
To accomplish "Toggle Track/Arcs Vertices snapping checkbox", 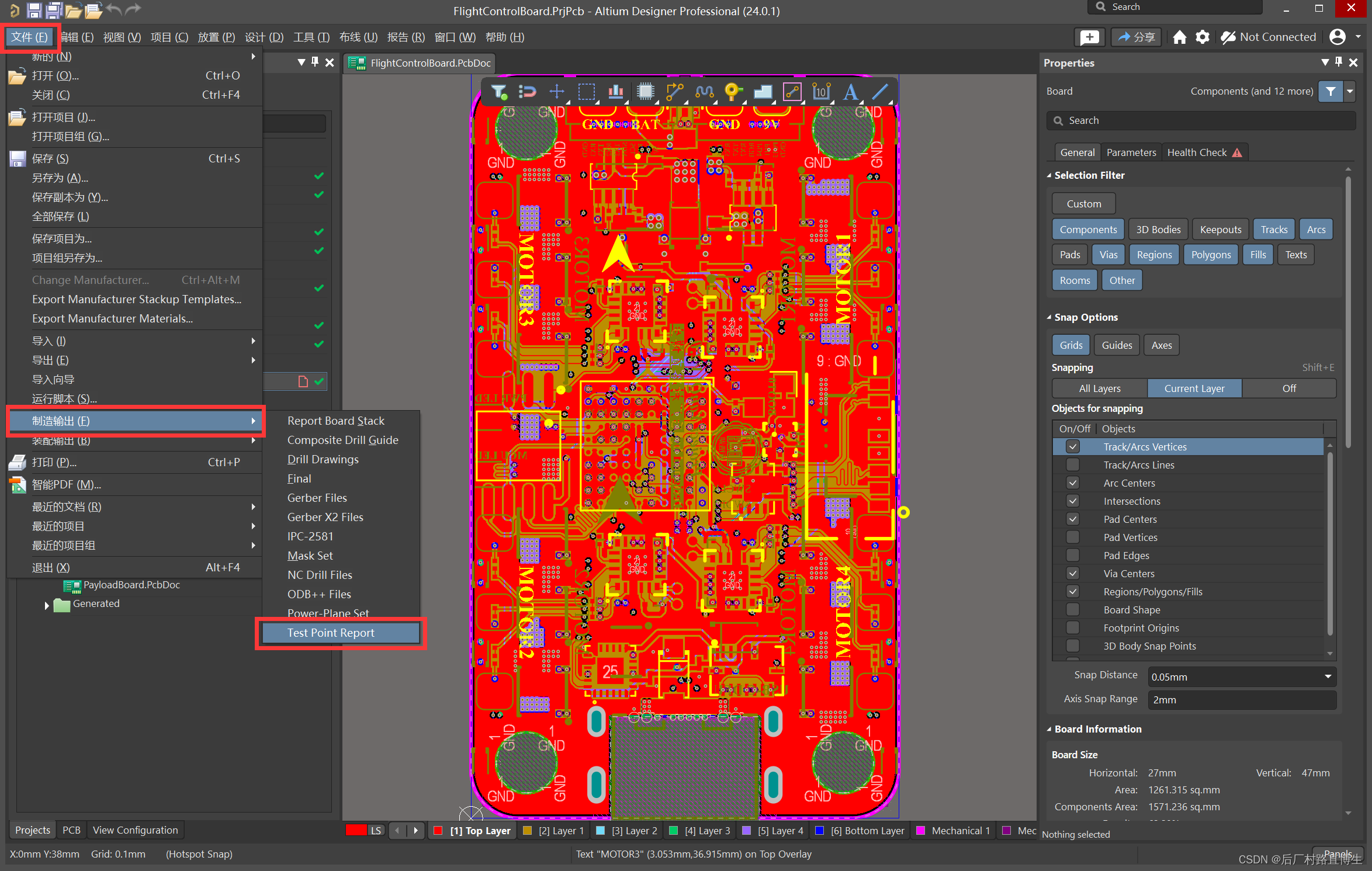I will pyautogui.click(x=1073, y=447).
